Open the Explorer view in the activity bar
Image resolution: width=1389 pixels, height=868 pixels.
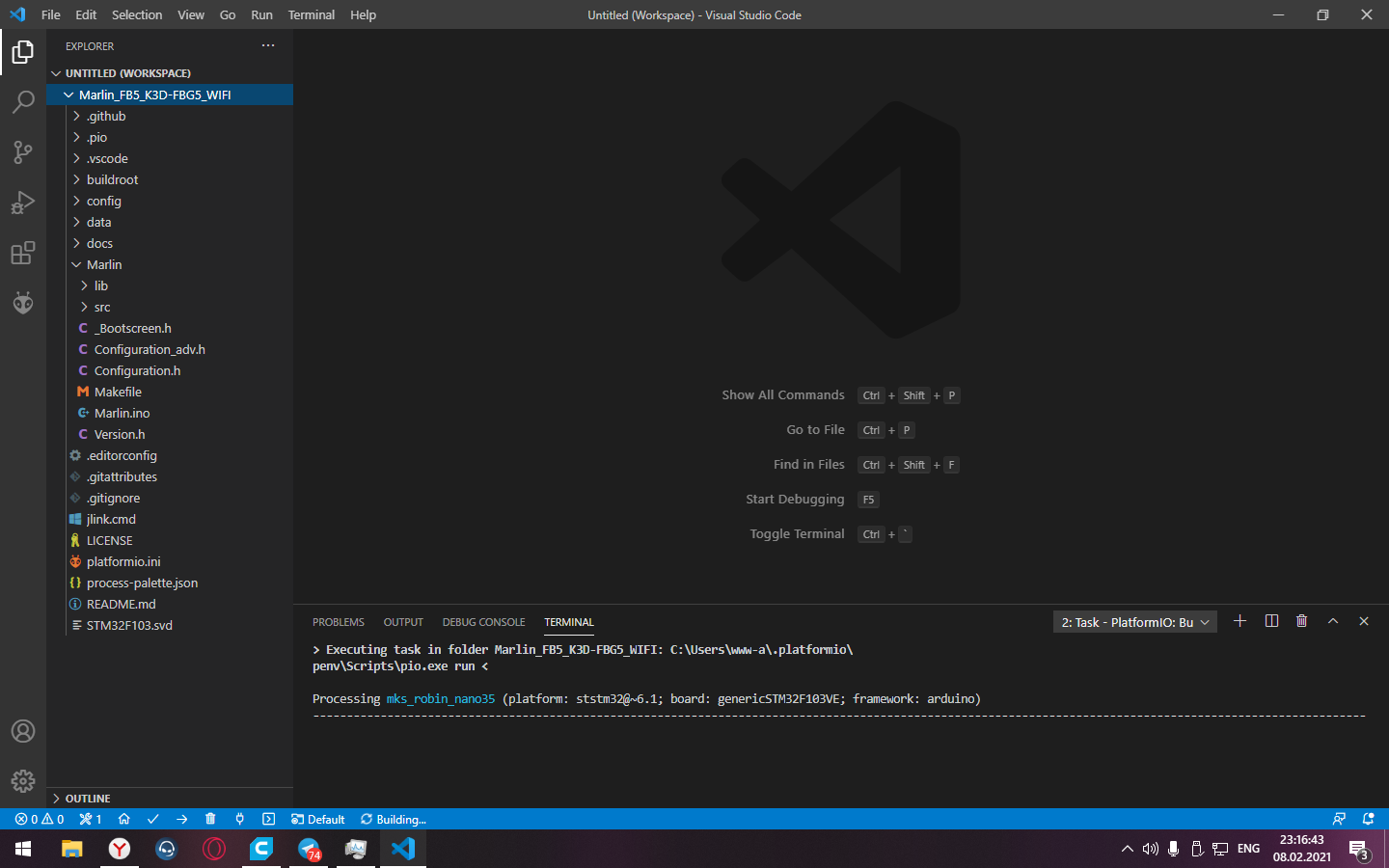23,52
